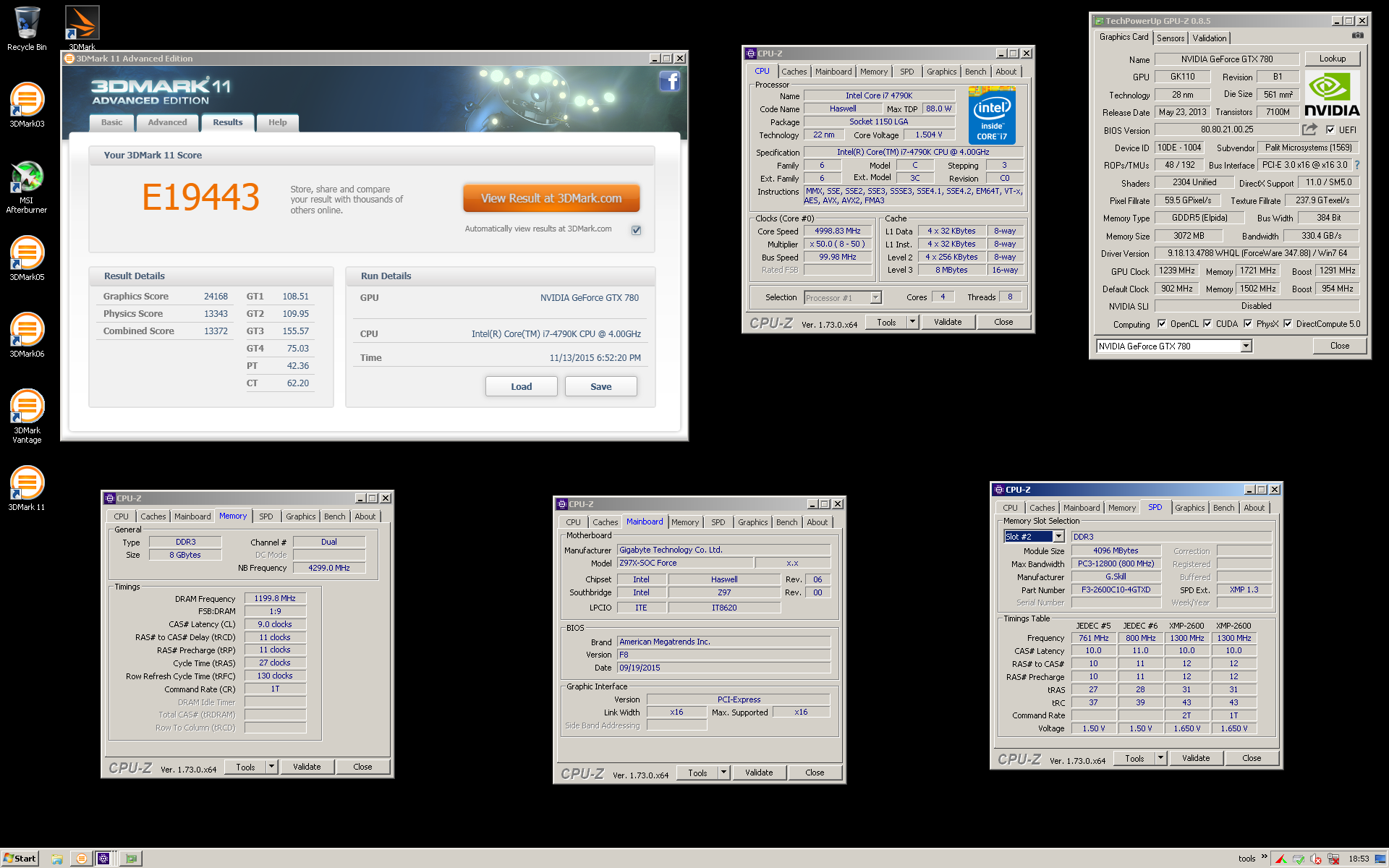Switch to GPU-Z taskbar button
The height and width of the screenshot is (868, 1389).
pyautogui.click(x=131, y=859)
